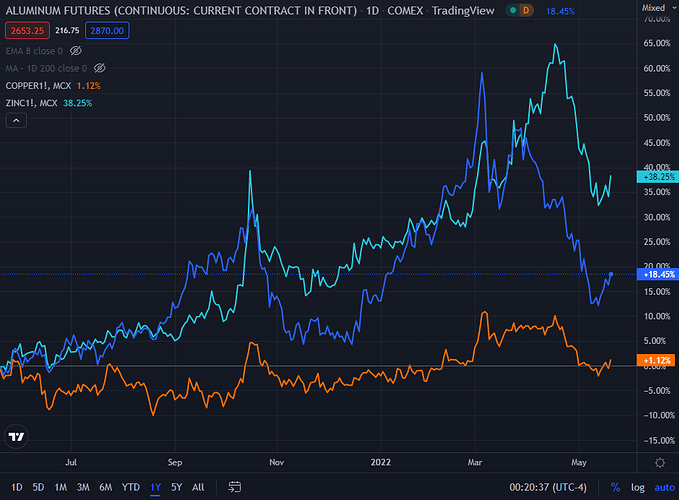Click the 216.75 spread value
Image resolution: width=679 pixels, height=500 pixels.
(x=67, y=30)
